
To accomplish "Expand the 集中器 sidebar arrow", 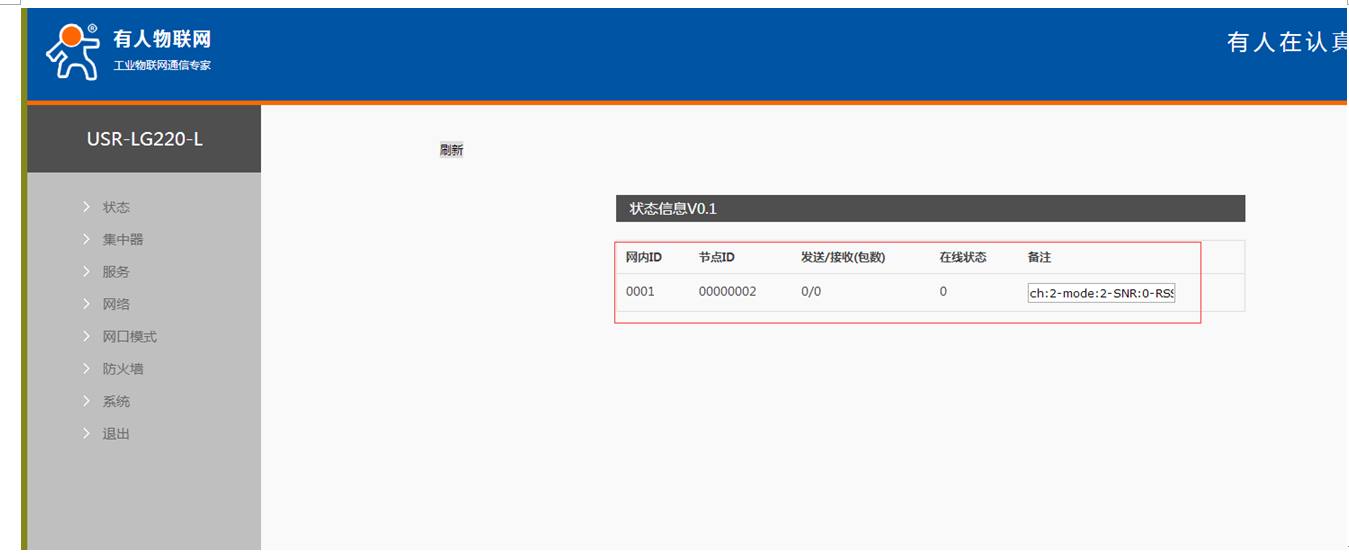I will coord(87,240).
